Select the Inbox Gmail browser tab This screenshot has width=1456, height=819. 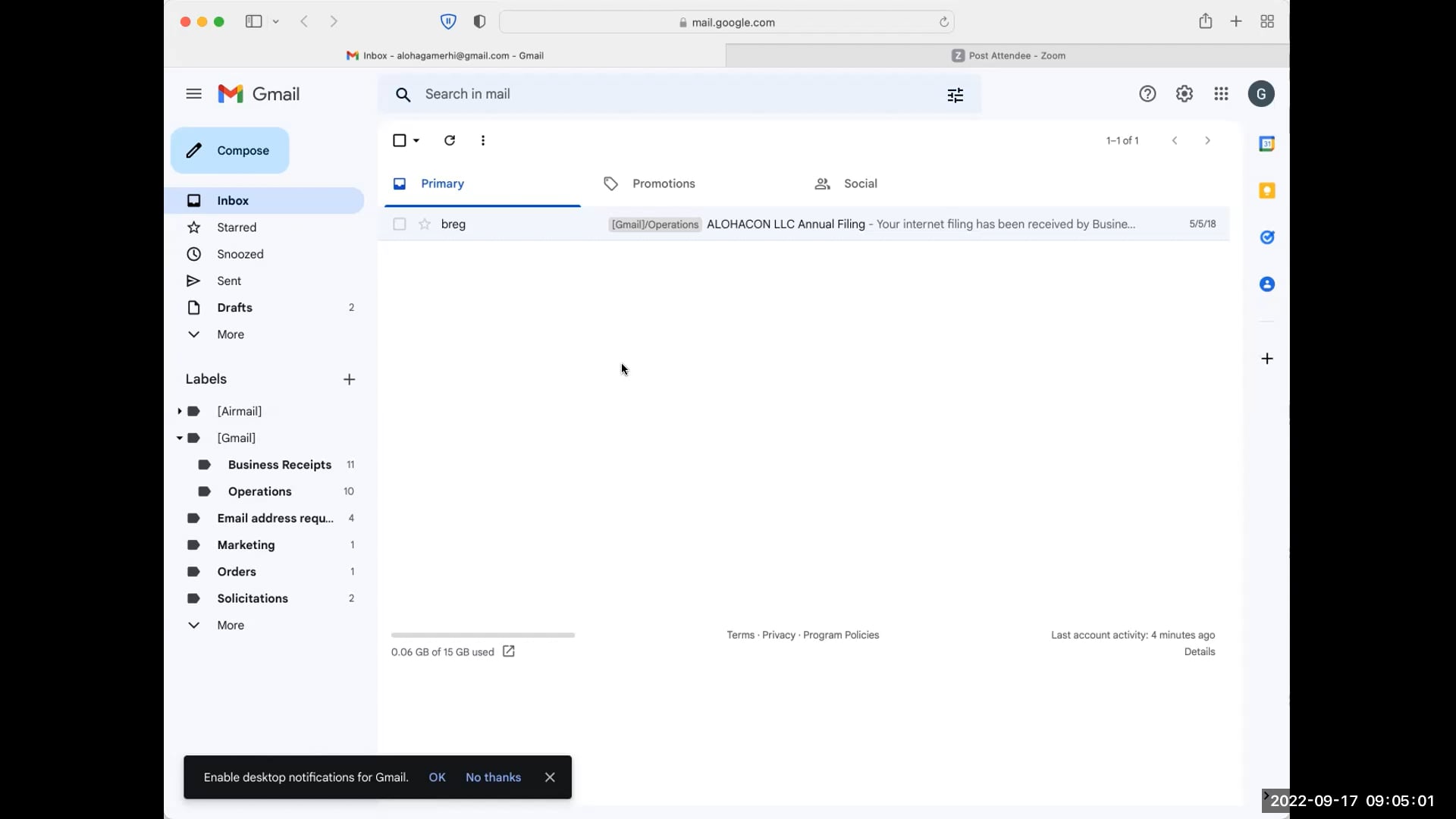[445, 55]
